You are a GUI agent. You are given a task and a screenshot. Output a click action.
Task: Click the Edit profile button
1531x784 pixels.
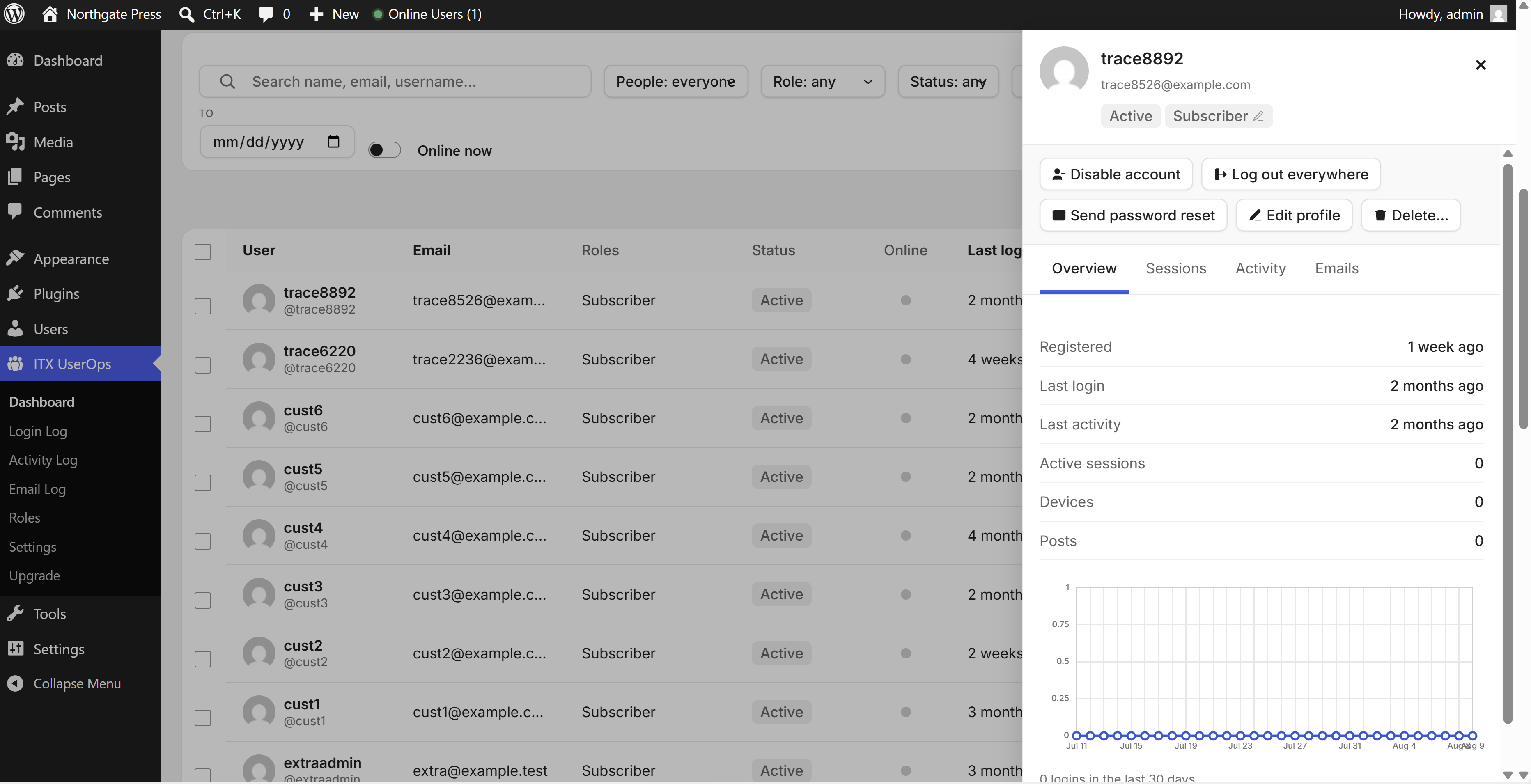(x=1294, y=215)
